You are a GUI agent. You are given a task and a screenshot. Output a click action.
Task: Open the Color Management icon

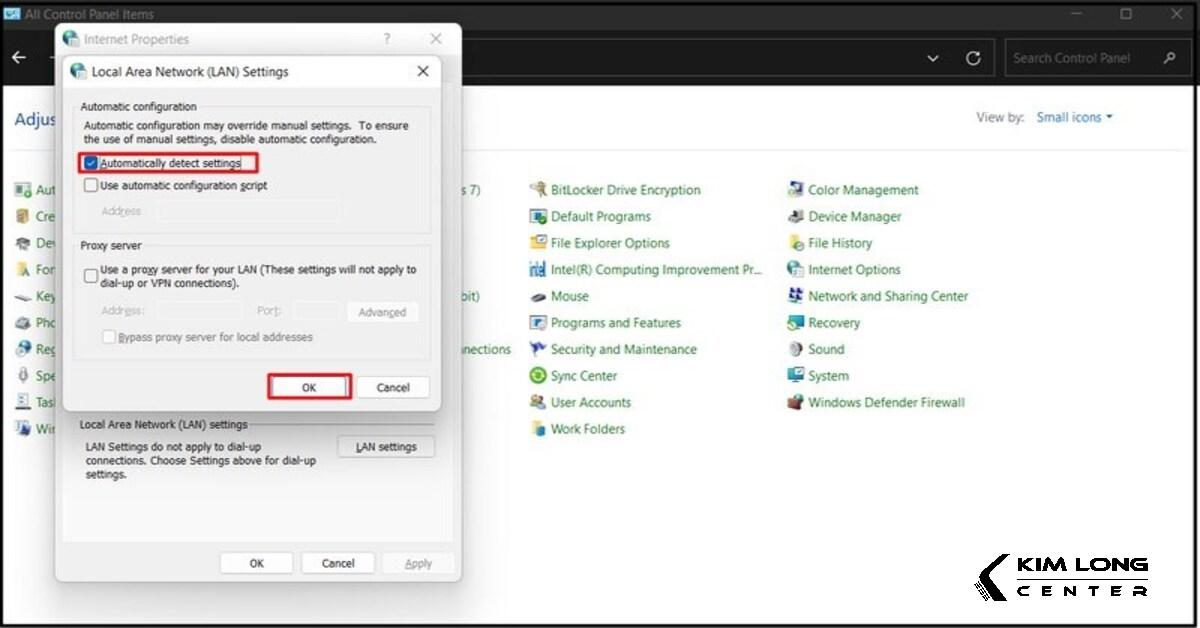pos(796,190)
